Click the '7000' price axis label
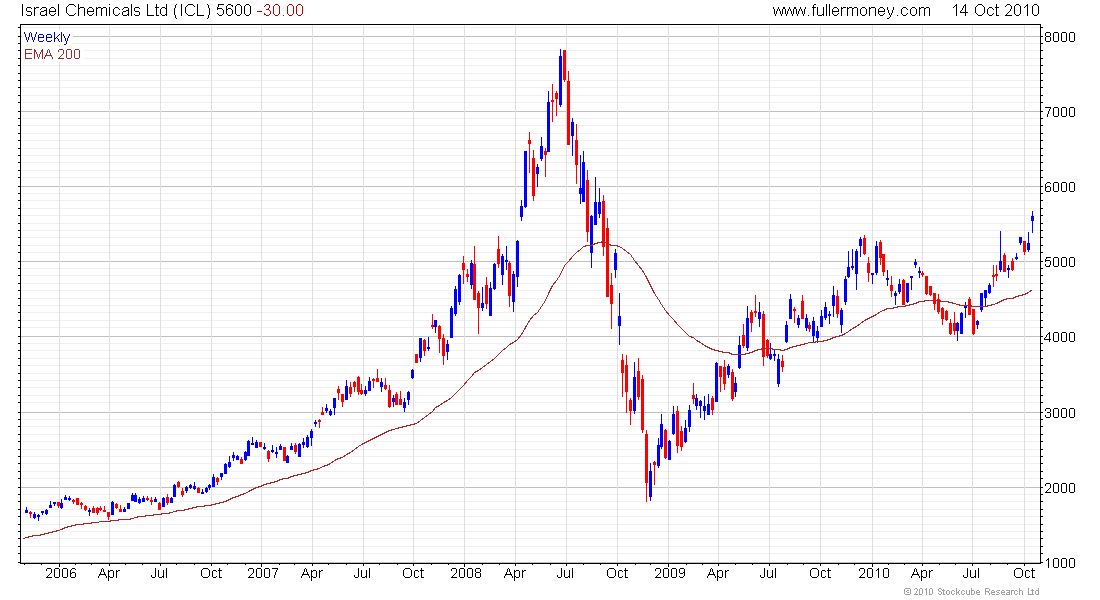This screenshot has height=600, width=1100. click(1060, 112)
